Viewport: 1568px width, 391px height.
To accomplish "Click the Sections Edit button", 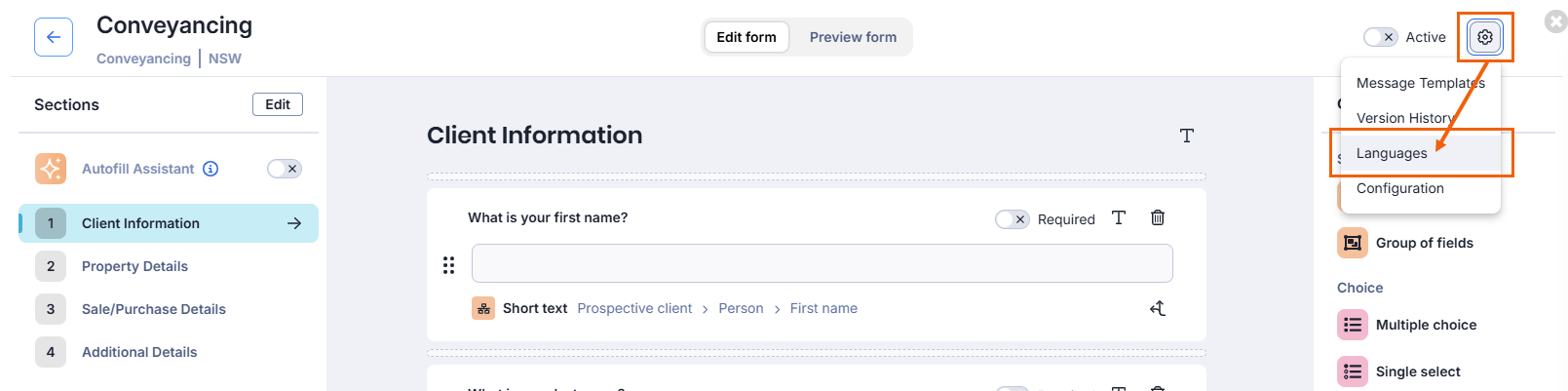I will click(x=278, y=104).
